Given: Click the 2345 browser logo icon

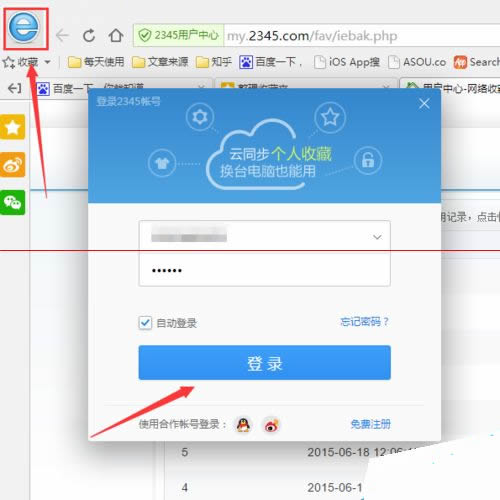Looking at the screenshot, I should (24, 28).
